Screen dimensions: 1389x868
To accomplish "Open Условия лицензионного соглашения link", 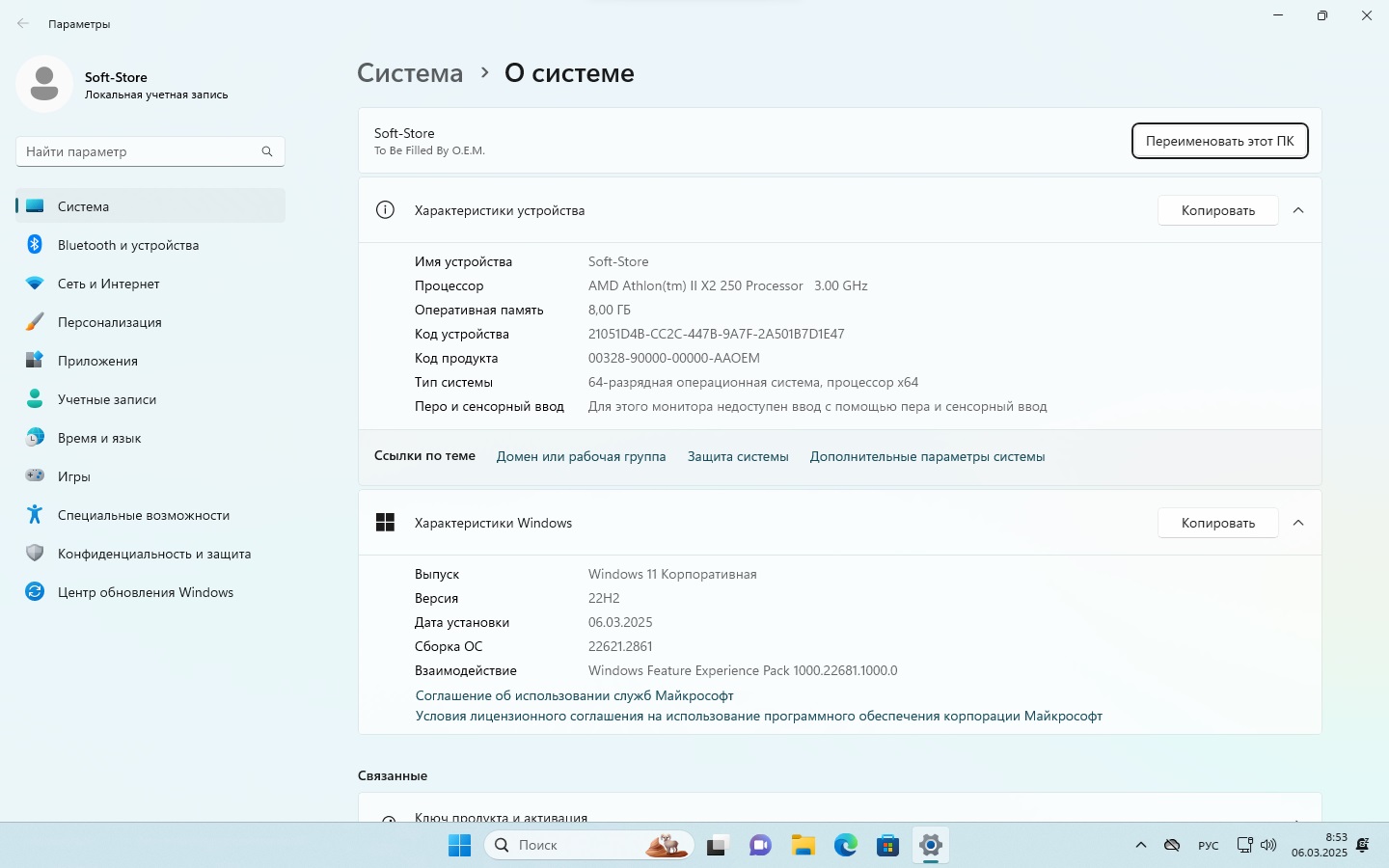I will point(758,716).
